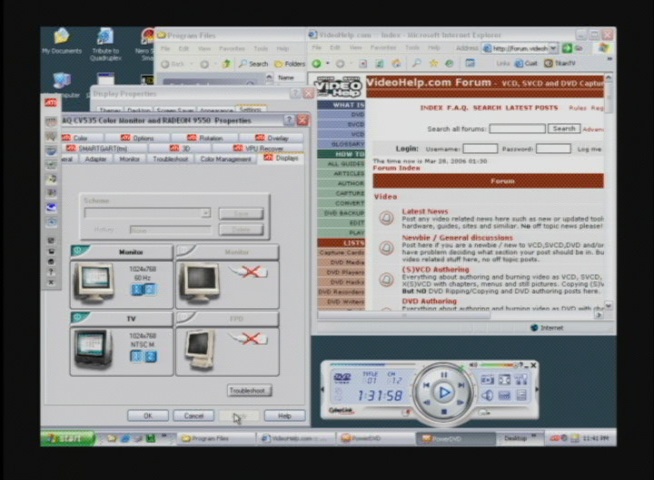
Task: Click the PowerDVD capture frame icon
Action: [x=487, y=379]
